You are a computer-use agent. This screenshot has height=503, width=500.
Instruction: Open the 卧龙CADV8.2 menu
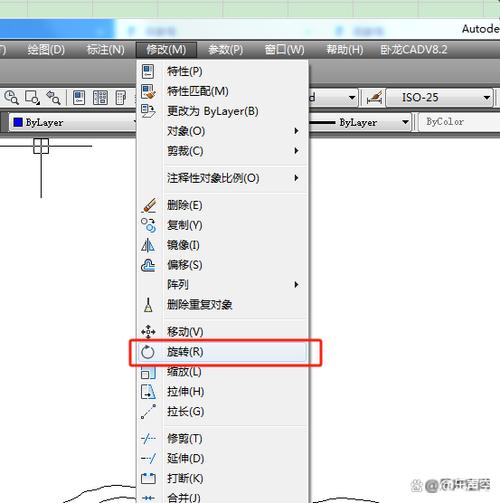click(x=414, y=50)
